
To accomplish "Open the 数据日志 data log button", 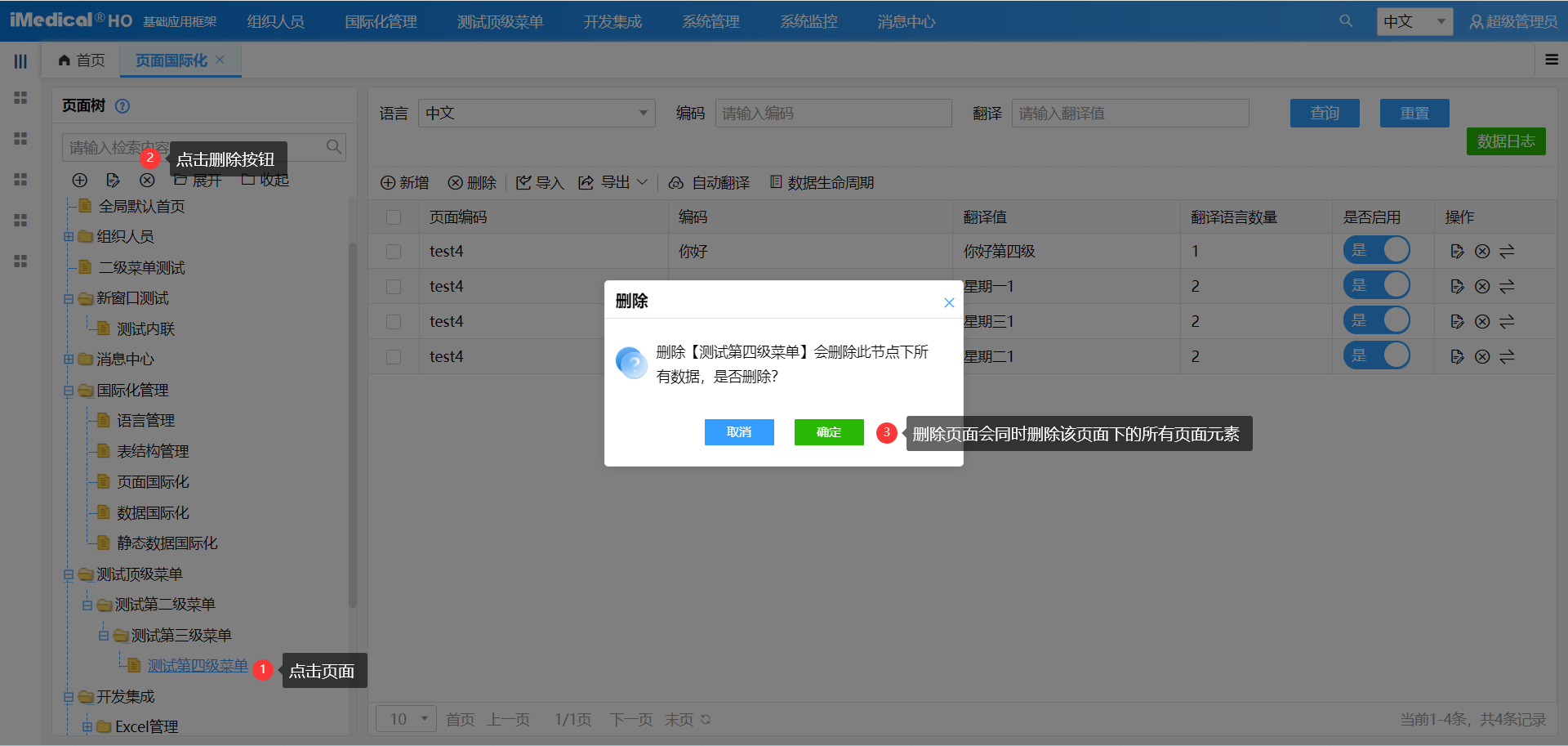I will click(1506, 141).
